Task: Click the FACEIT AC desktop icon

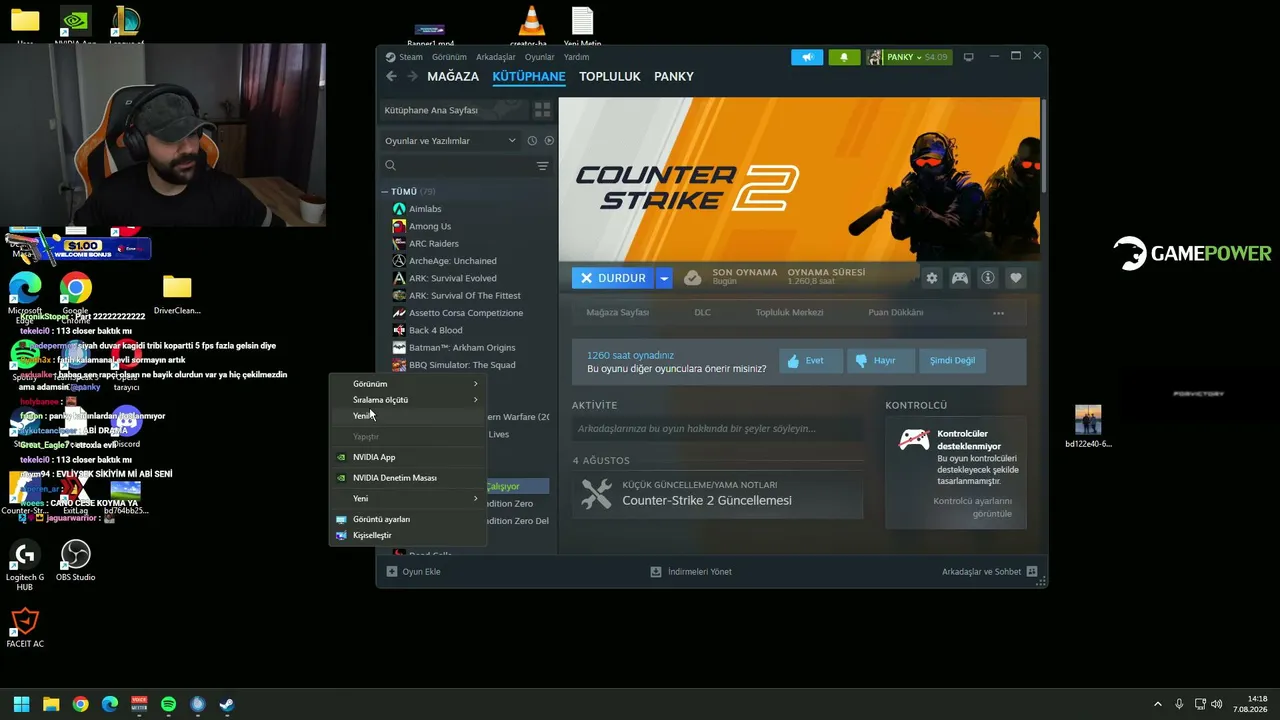Action: coord(25,629)
